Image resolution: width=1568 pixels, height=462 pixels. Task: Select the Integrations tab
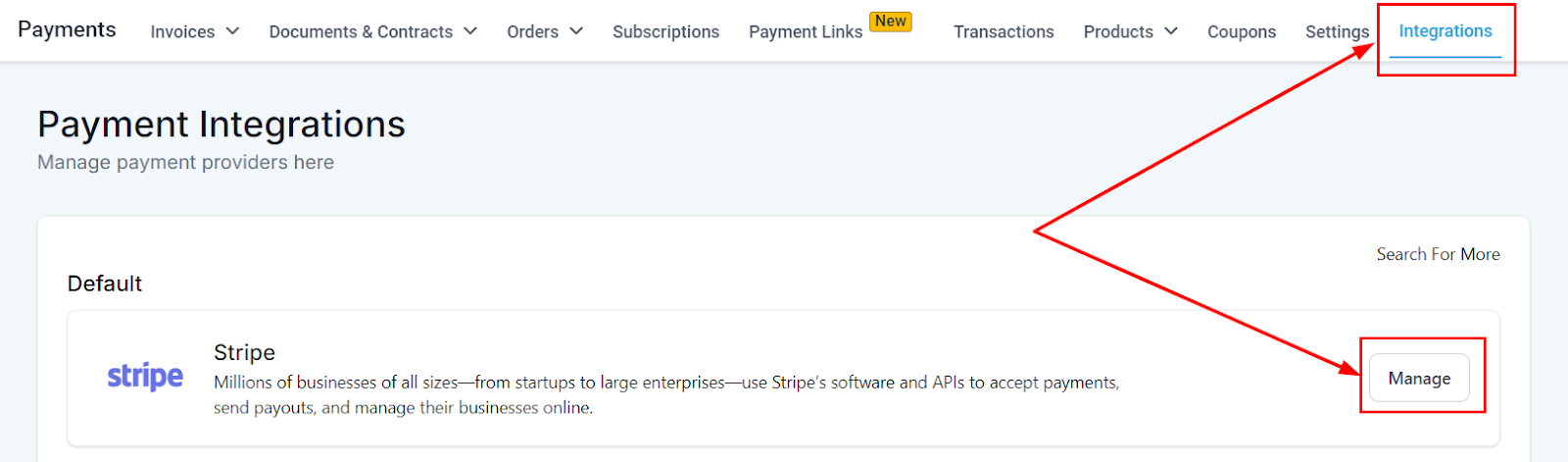[x=1445, y=31]
